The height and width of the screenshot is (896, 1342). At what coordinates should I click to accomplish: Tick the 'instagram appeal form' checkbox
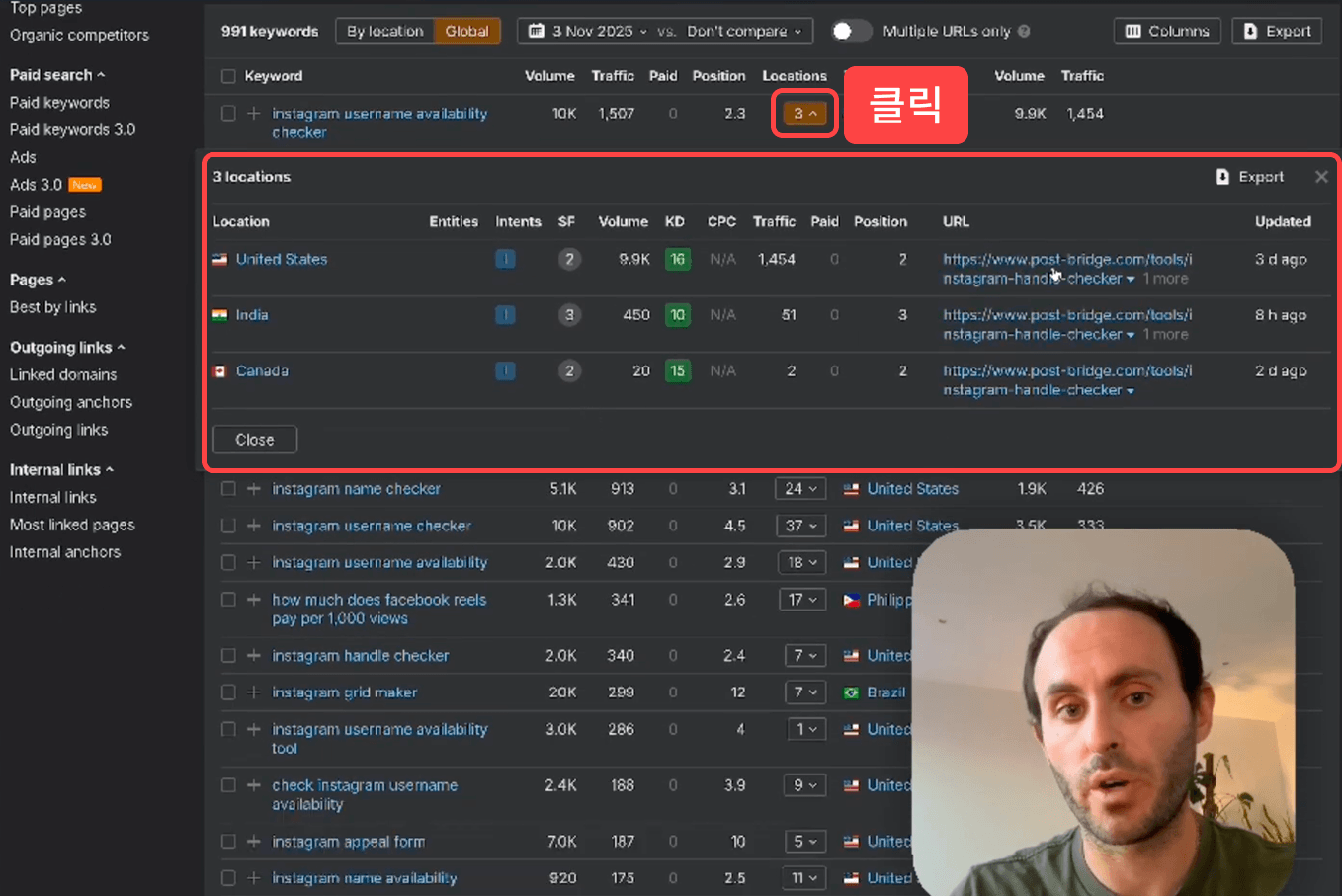click(229, 842)
